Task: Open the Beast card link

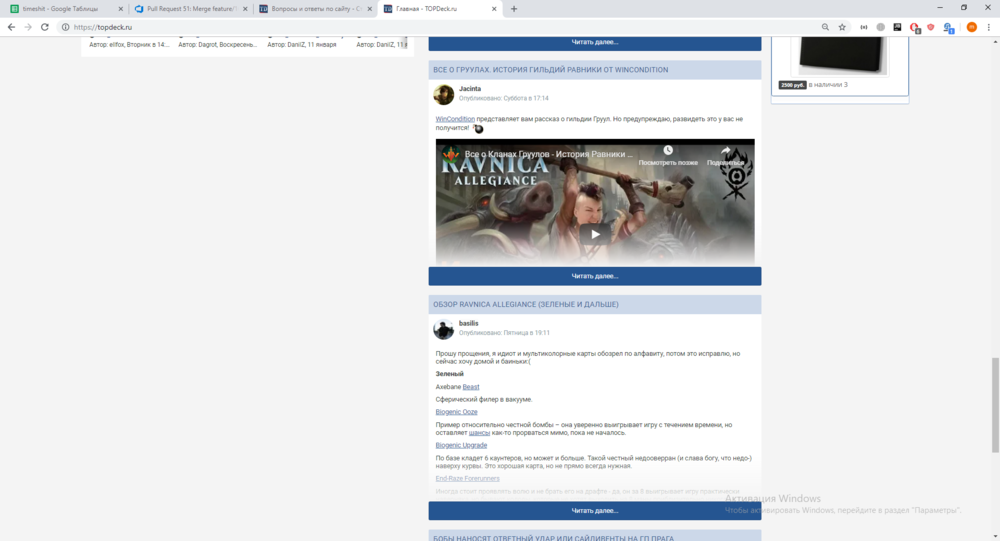Action: tap(471, 387)
